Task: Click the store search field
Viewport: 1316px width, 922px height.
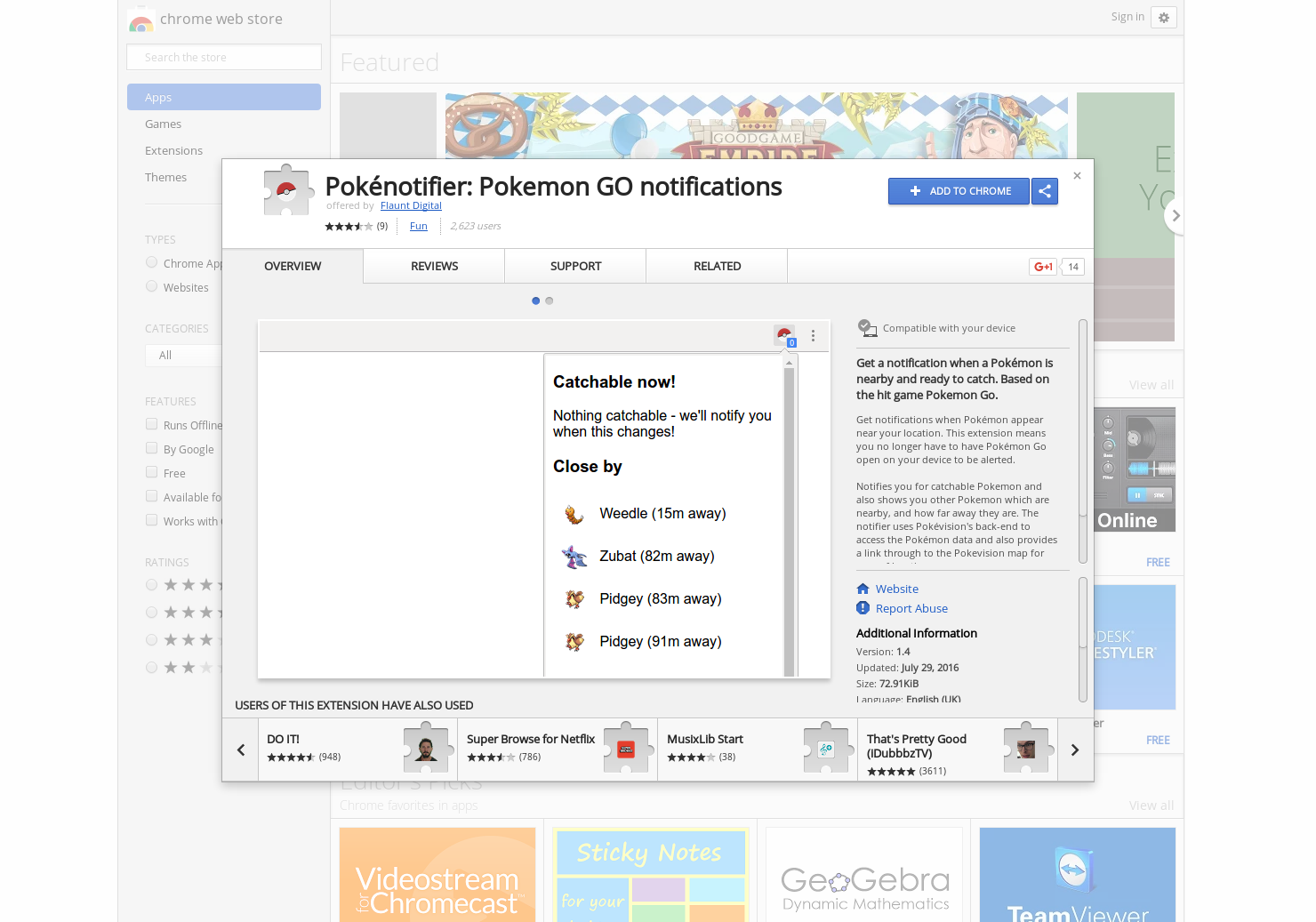Action: [x=223, y=56]
